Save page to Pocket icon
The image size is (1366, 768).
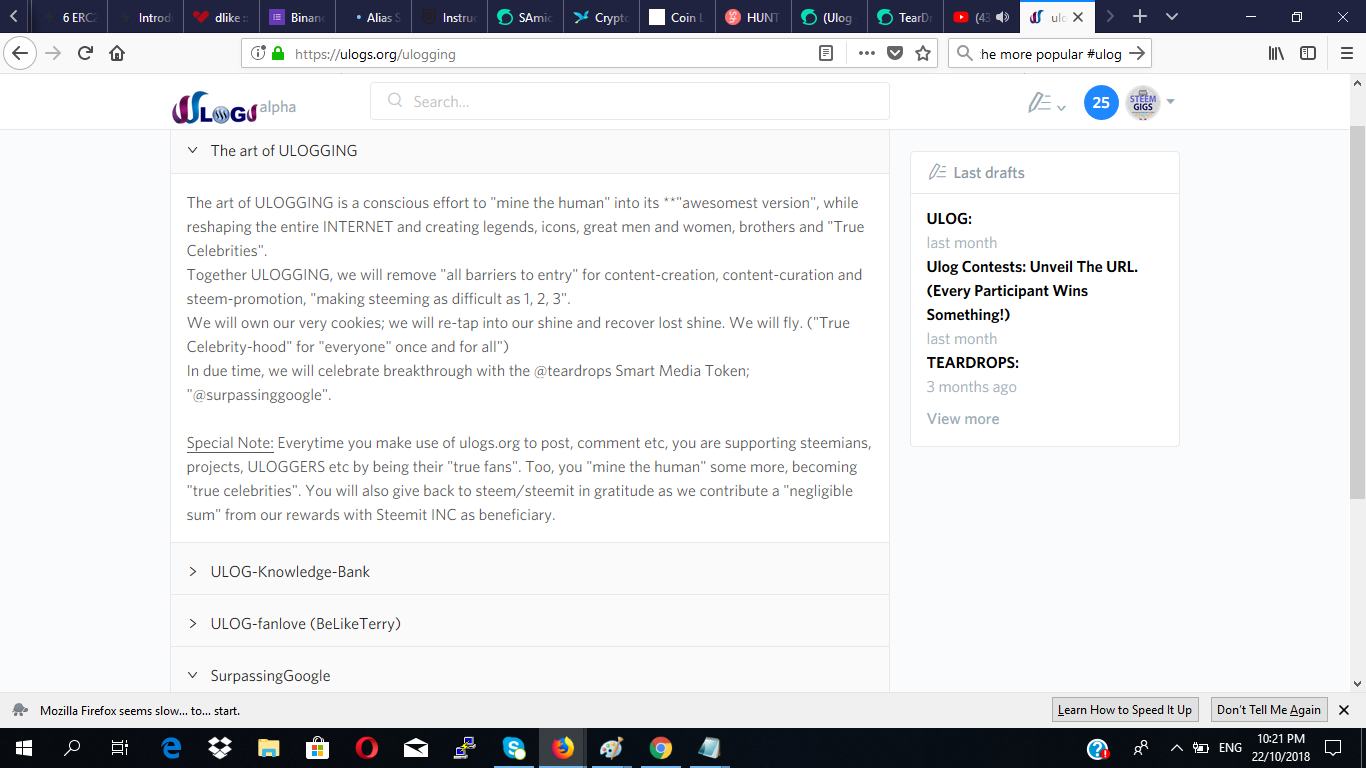(895, 54)
